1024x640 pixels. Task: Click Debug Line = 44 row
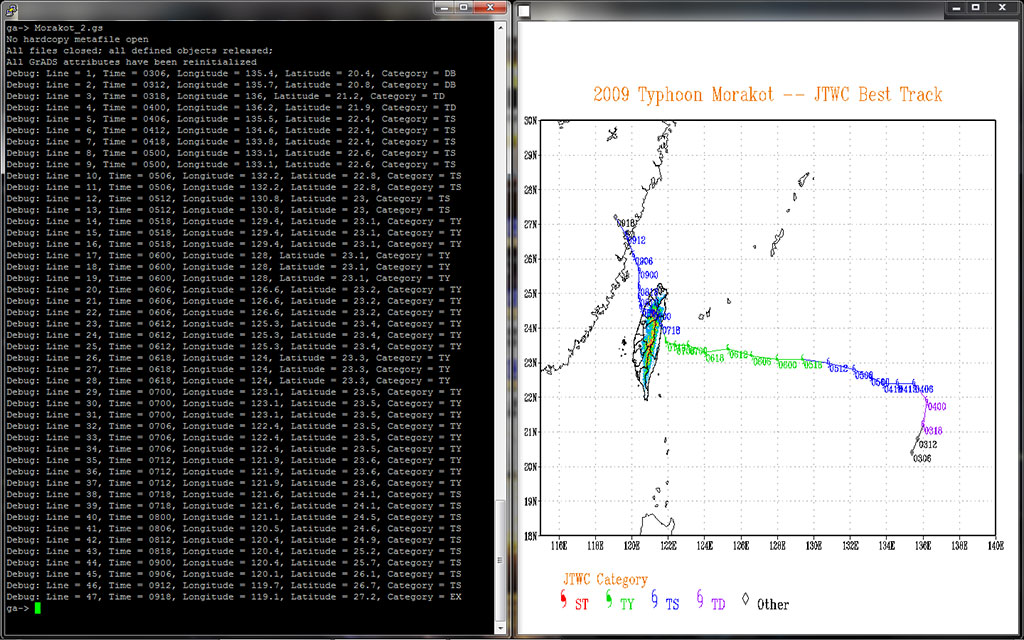(x=234, y=563)
